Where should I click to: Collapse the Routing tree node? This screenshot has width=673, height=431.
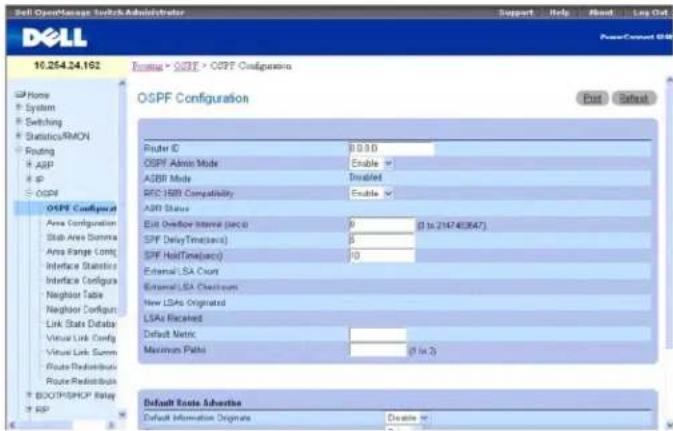coord(19,150)
